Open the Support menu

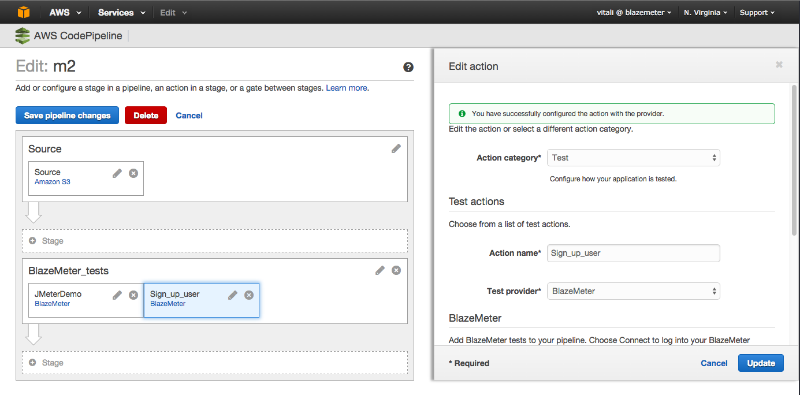pos(757,12)
